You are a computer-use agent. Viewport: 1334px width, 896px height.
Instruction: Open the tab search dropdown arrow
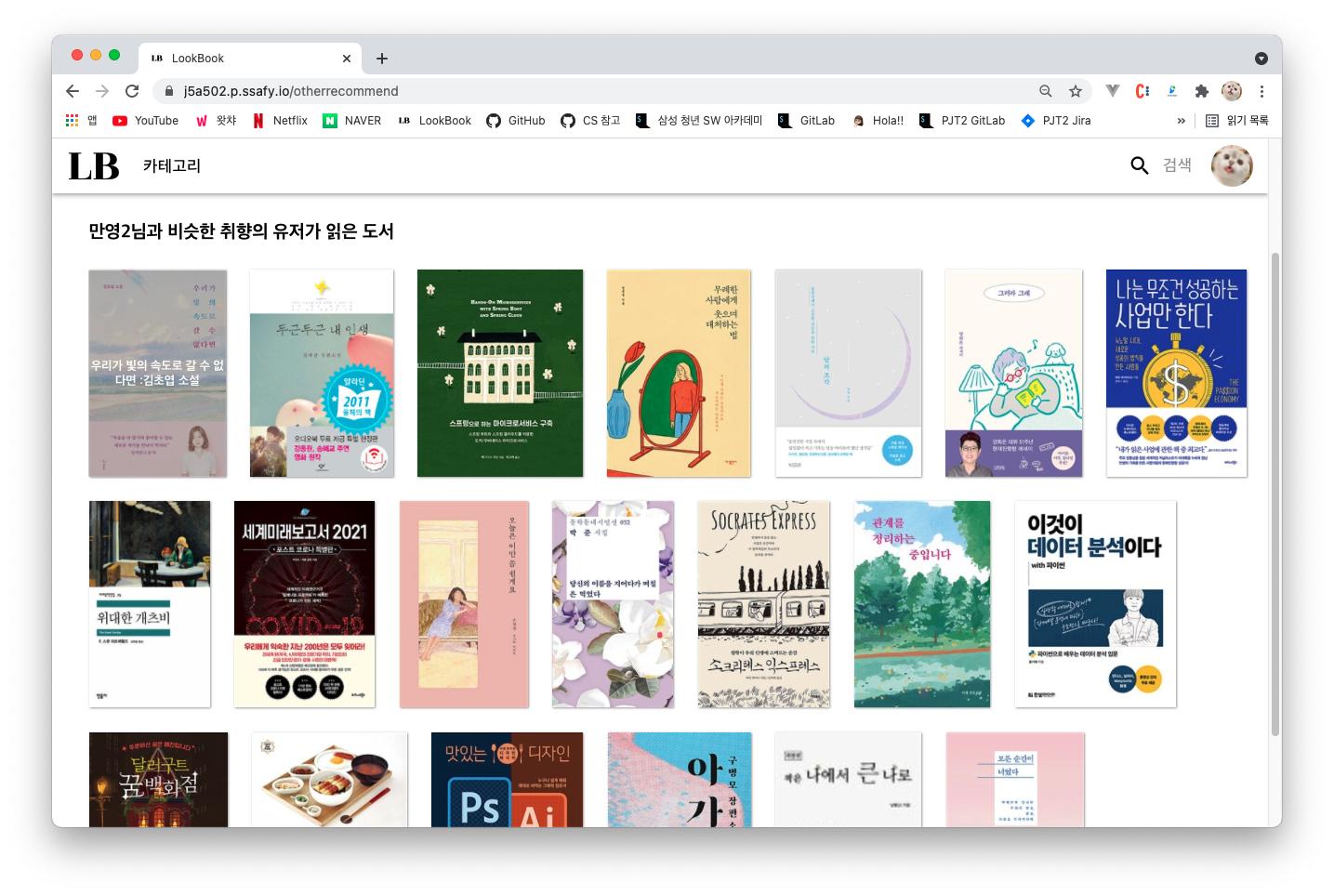(1261, 58)
